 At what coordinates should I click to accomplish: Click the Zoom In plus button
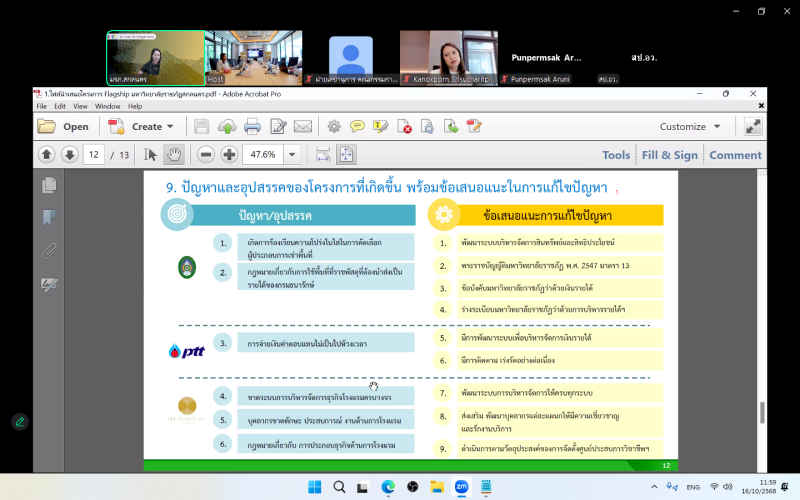click(x=229, y=154)
